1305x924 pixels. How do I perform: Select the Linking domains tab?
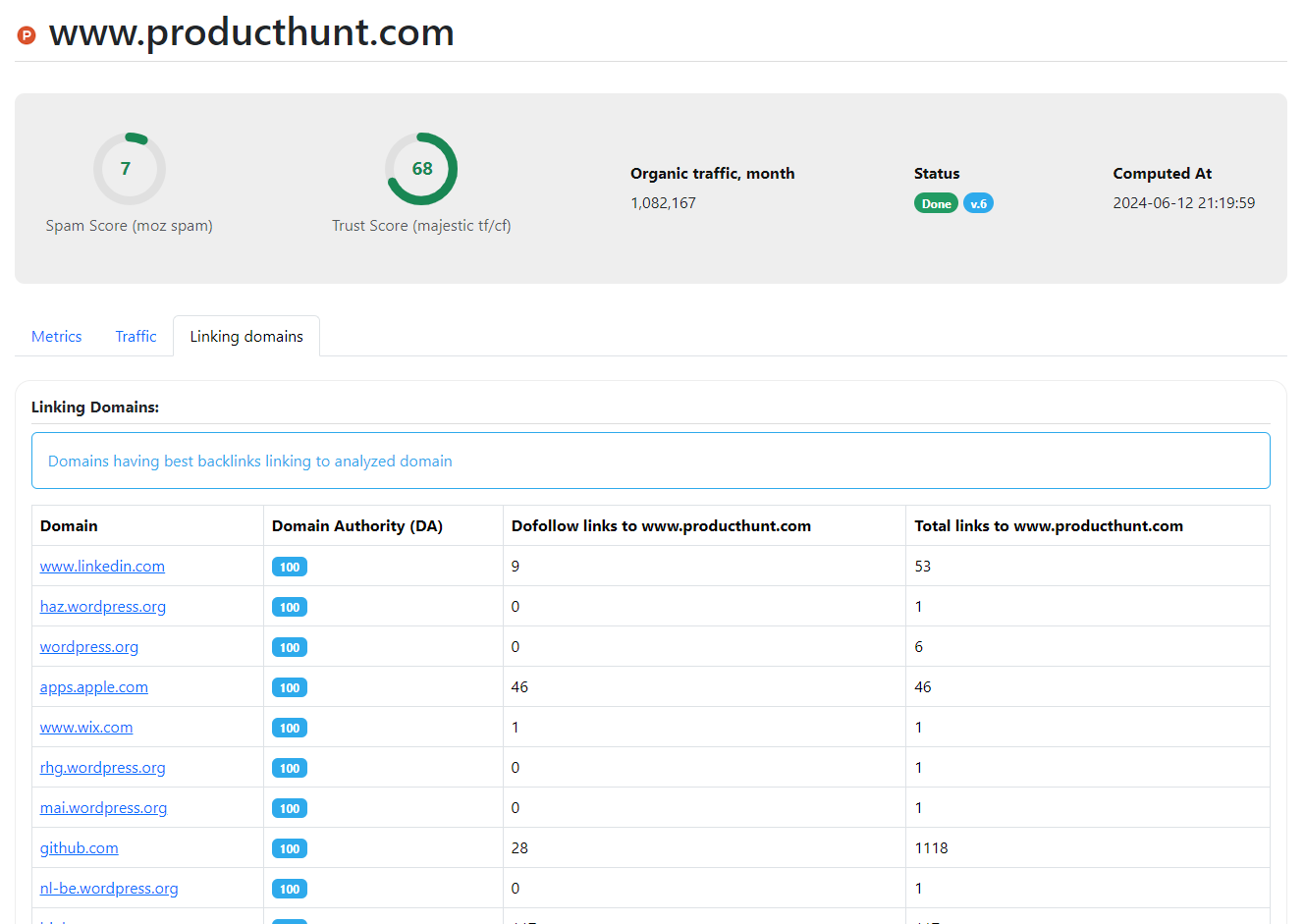click(246, 336)
